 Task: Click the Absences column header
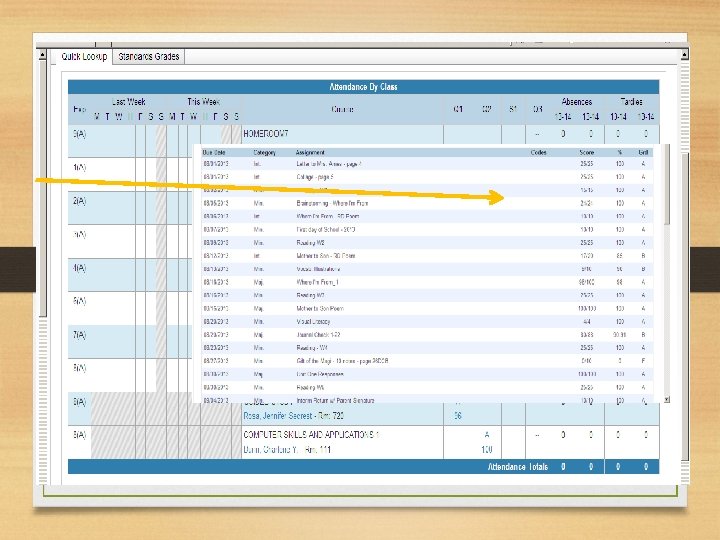[x=576, y=101]
